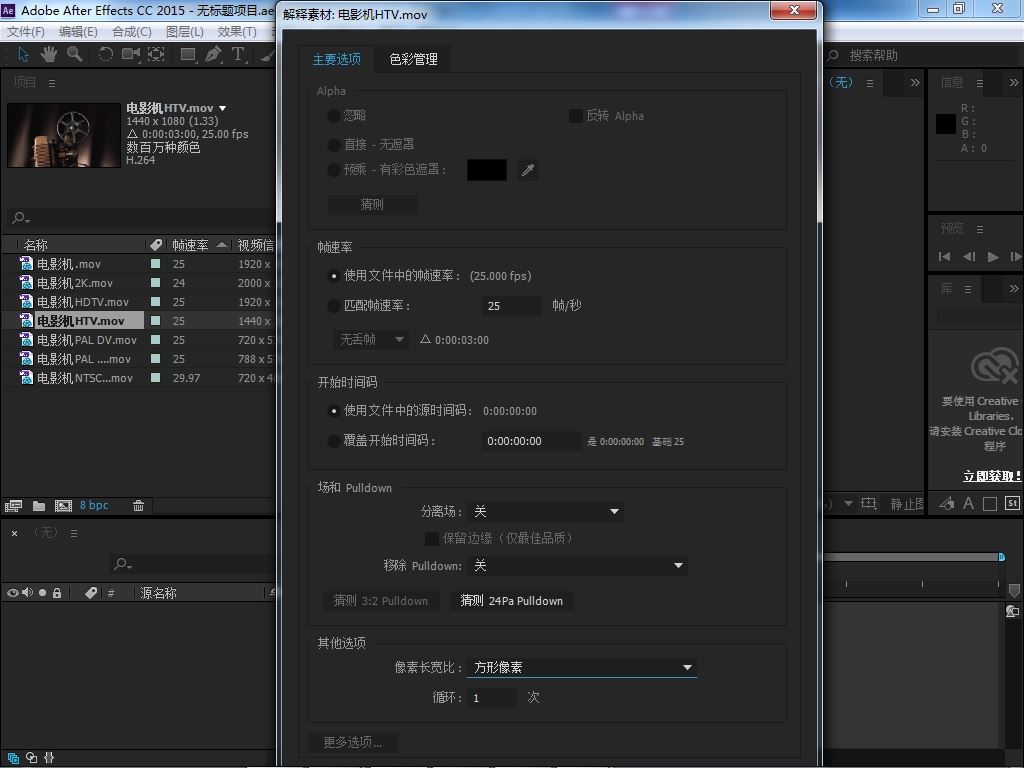Create a new composition from Project panel
This screenshot has height=768, width=1024.
[63, 505]
